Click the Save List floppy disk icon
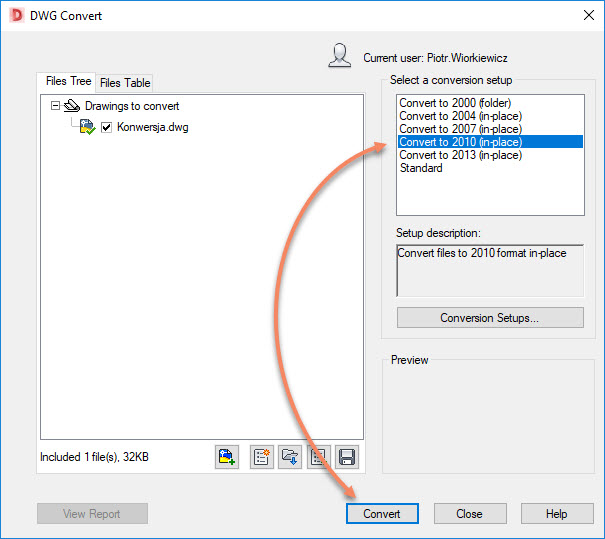This screenshot has height=539, width=605. (346, 457)
